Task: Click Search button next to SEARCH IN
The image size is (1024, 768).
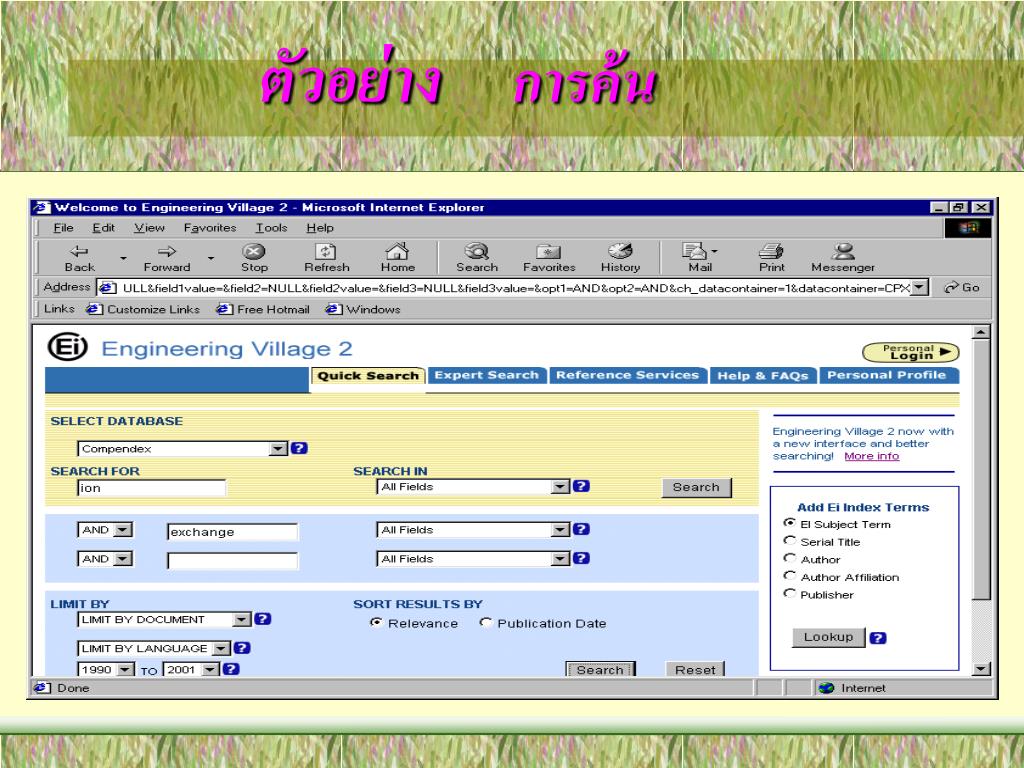Action: 696,487
